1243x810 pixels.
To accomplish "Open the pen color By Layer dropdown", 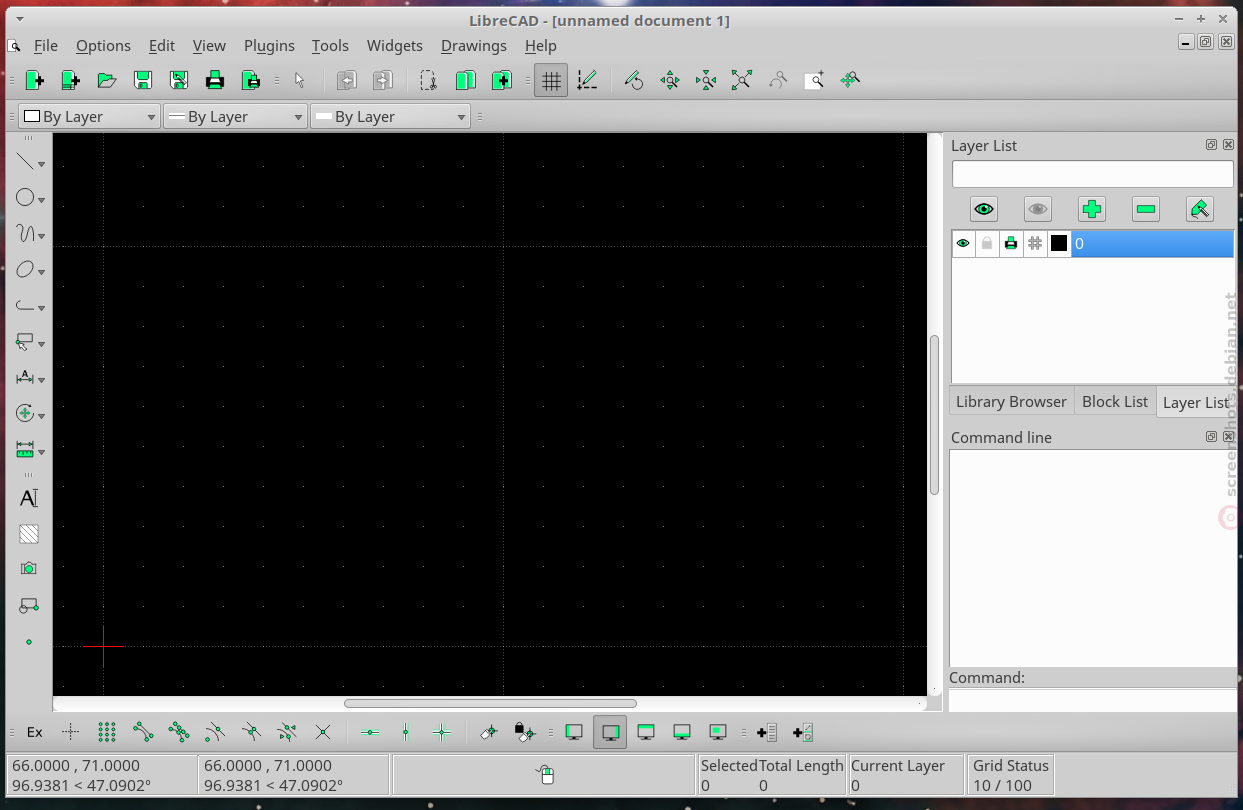I will 89,117.
